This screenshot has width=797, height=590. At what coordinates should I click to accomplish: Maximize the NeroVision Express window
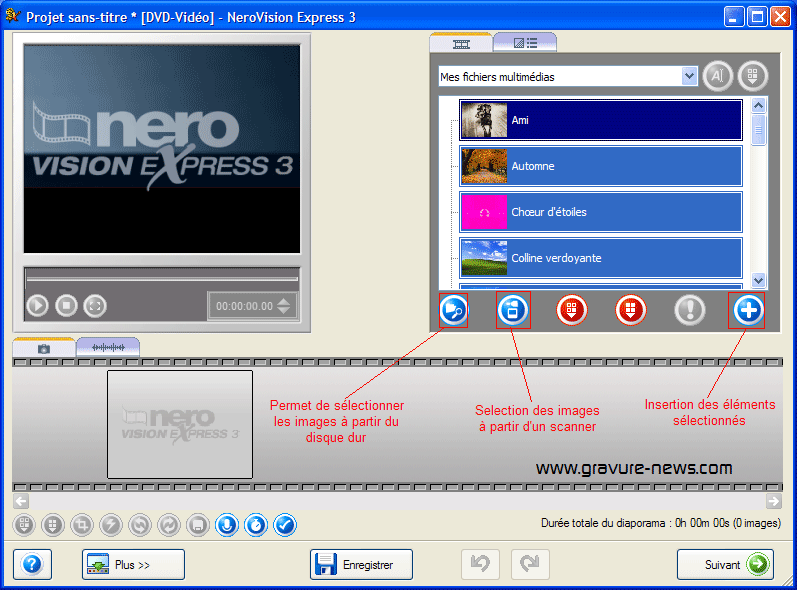tap(757, 17)
